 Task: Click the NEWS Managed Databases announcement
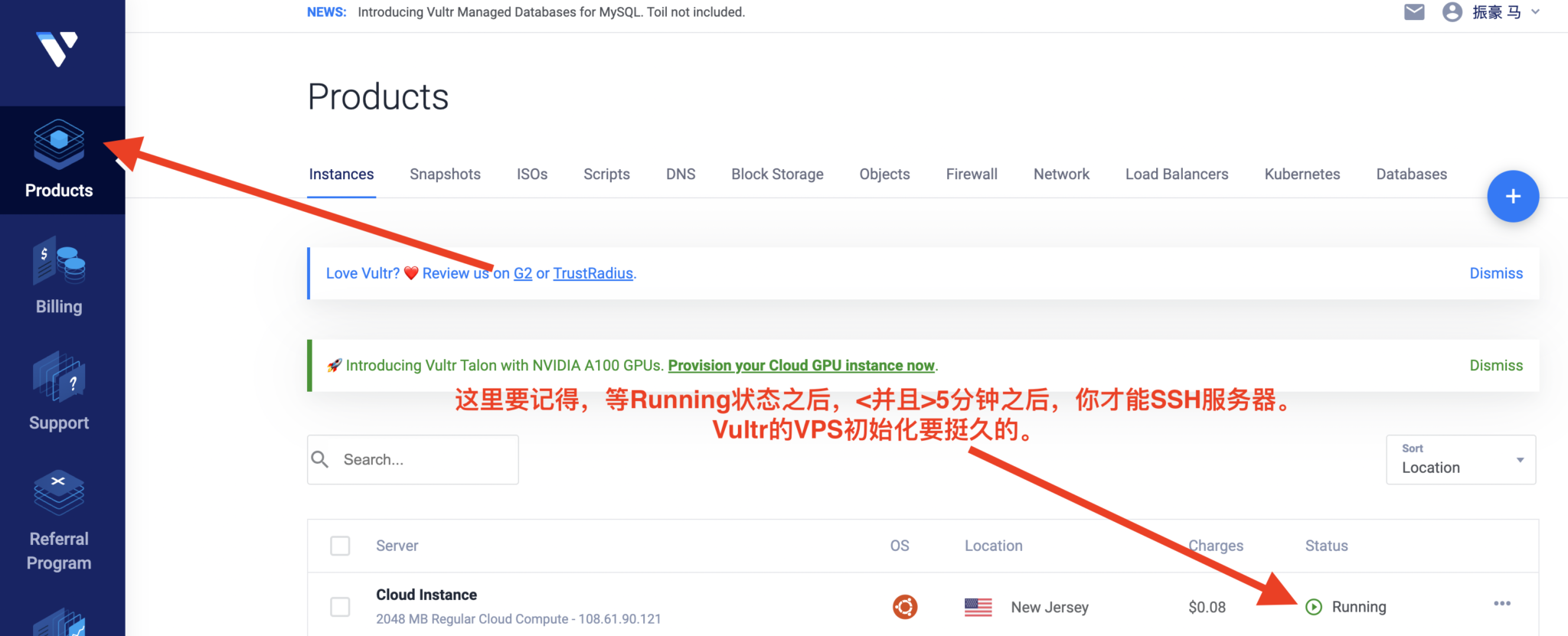pos(526,12)
